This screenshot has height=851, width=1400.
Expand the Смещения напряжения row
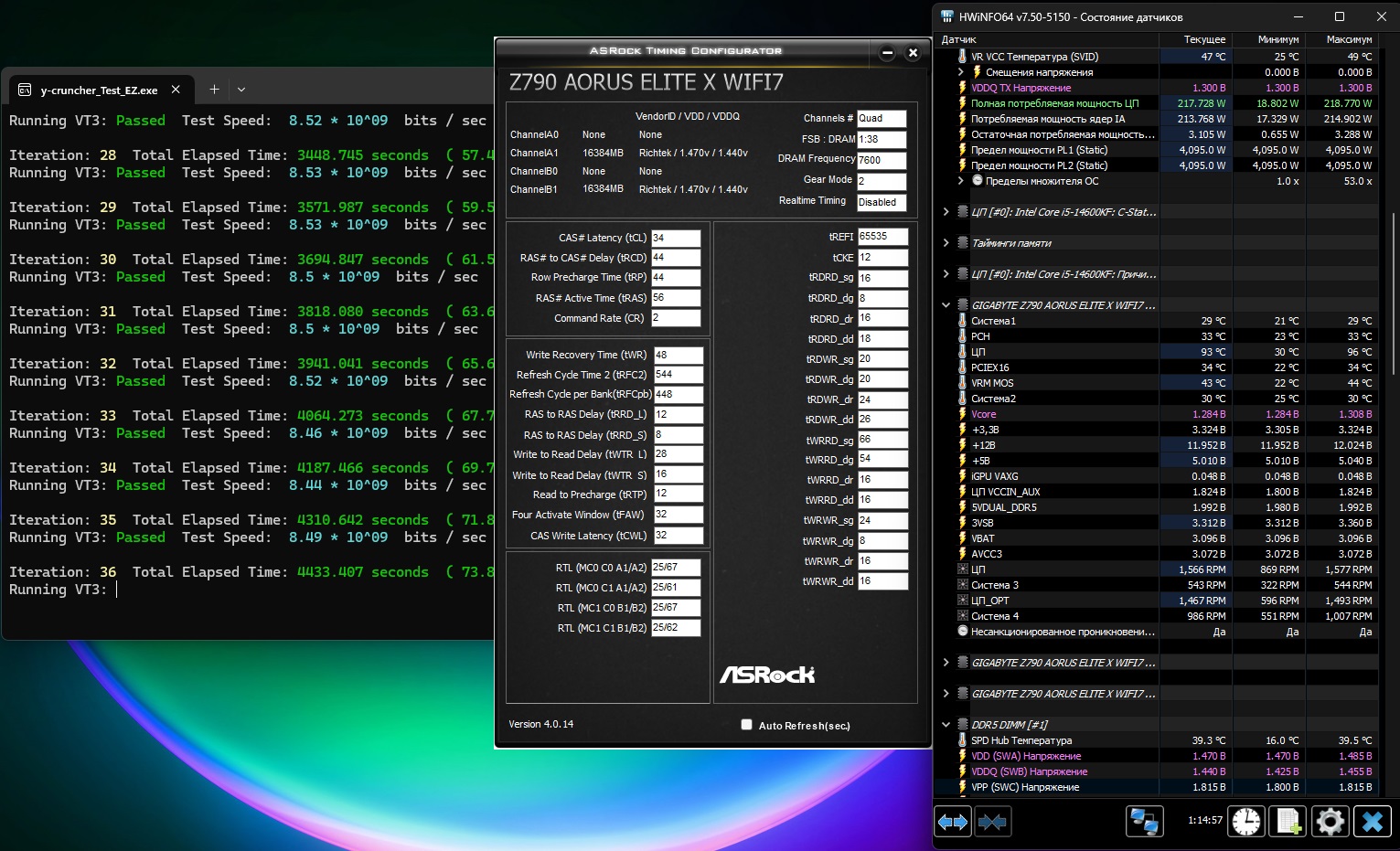tap(961, 72)
